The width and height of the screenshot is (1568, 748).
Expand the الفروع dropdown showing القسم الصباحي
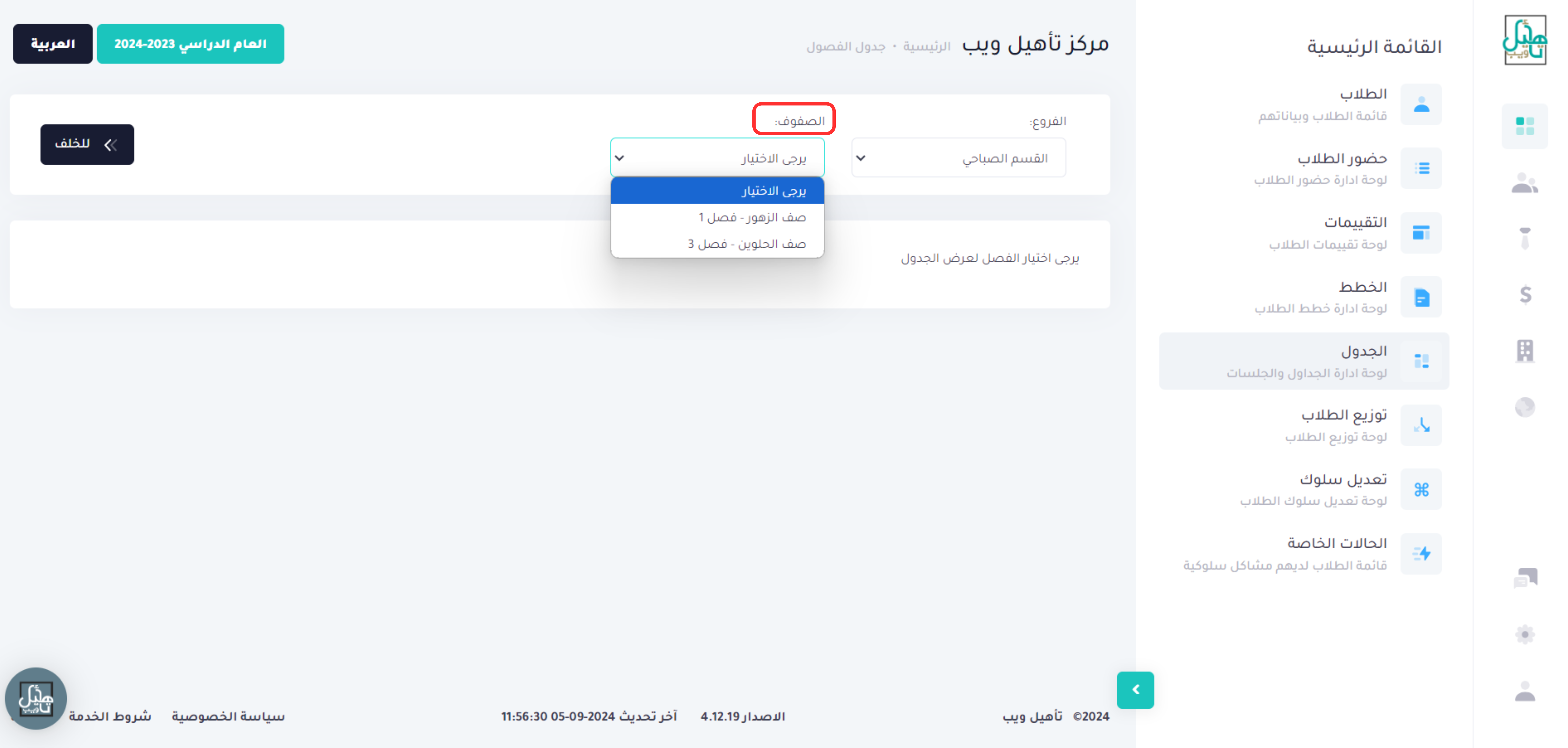[959, 158]
